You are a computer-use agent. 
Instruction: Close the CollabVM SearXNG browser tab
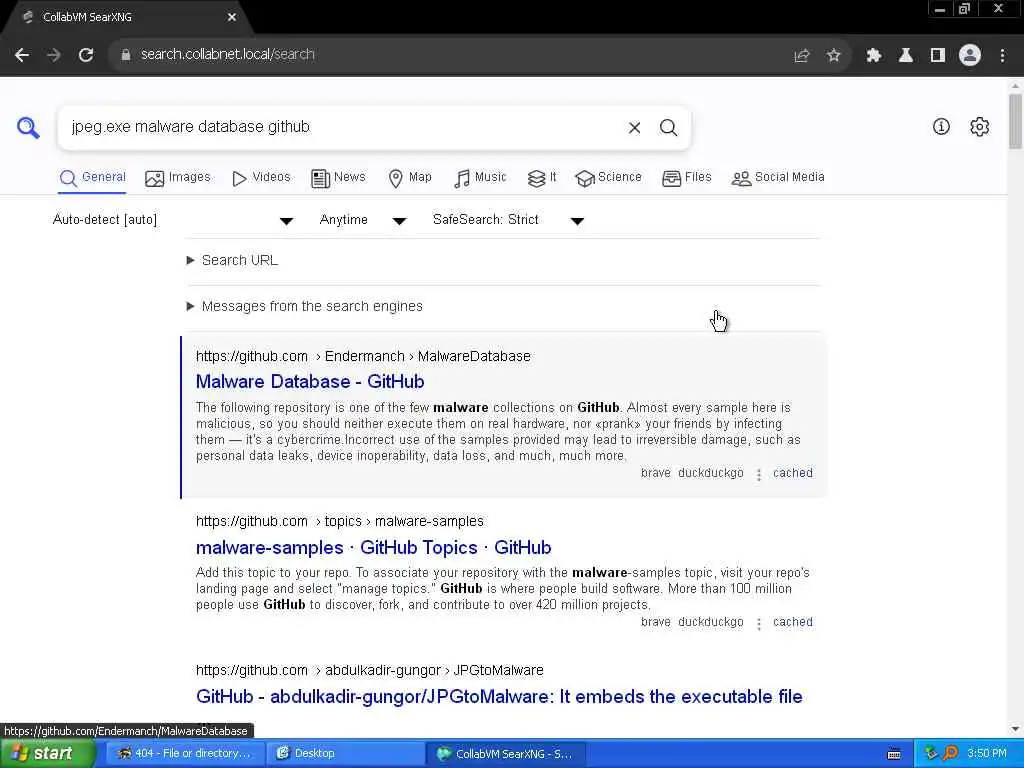pyautogui.click(x=232, y=17)
